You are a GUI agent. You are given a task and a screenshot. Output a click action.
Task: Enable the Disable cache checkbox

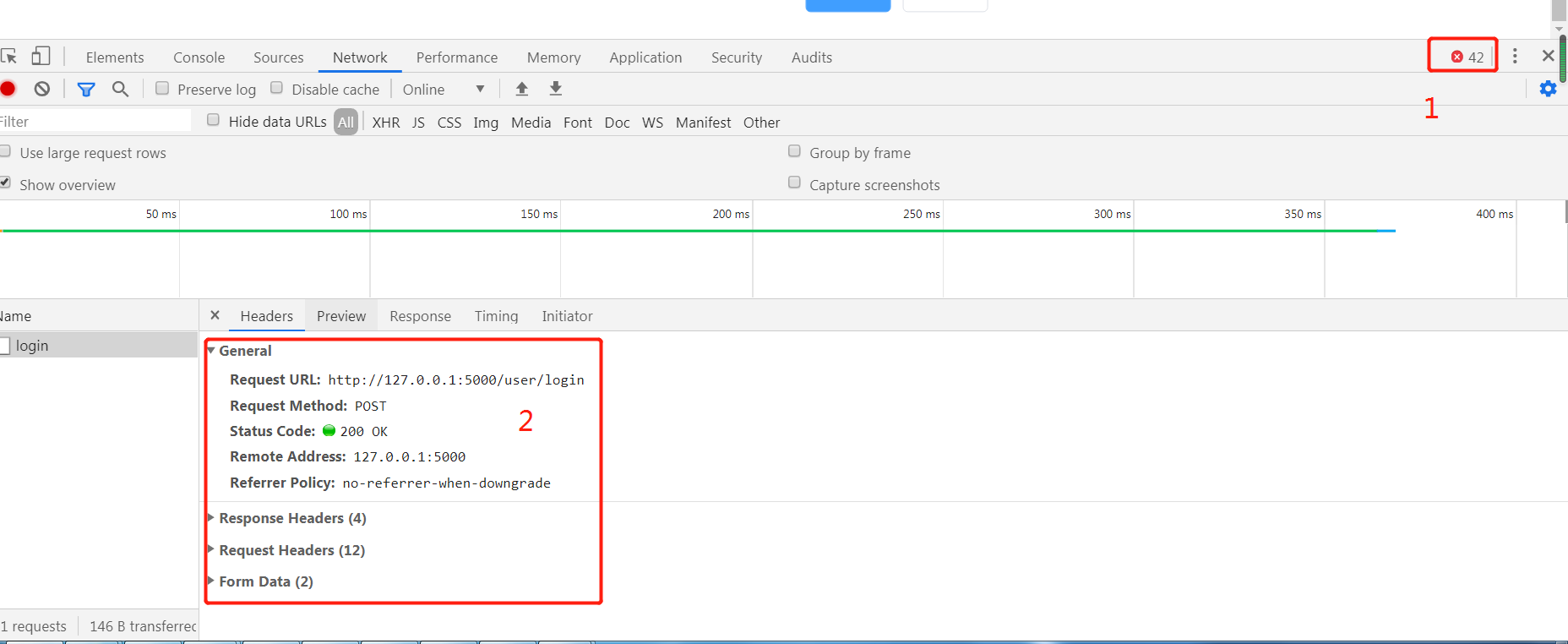[276, 88]
